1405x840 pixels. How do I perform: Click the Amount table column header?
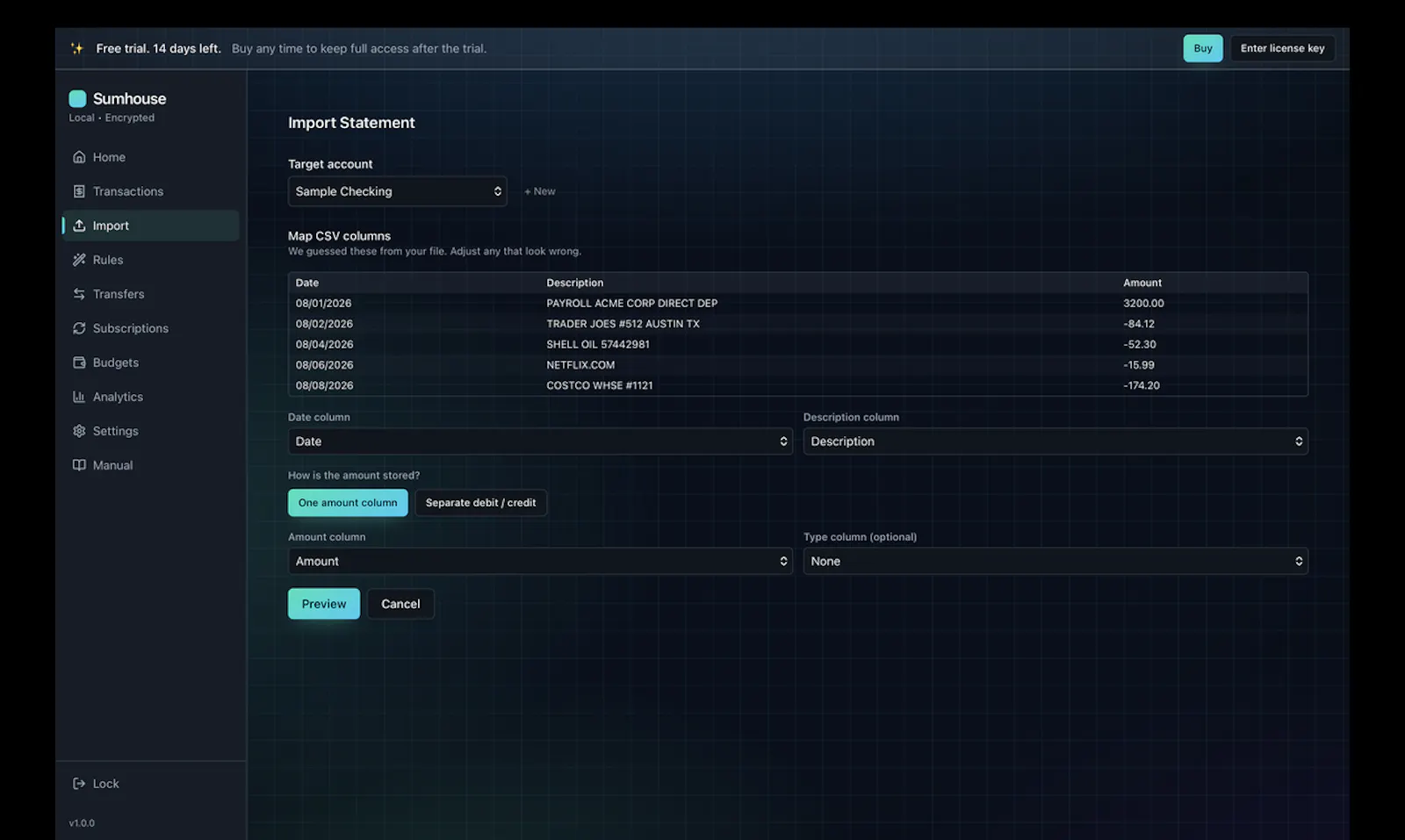tap(1142, 283)
